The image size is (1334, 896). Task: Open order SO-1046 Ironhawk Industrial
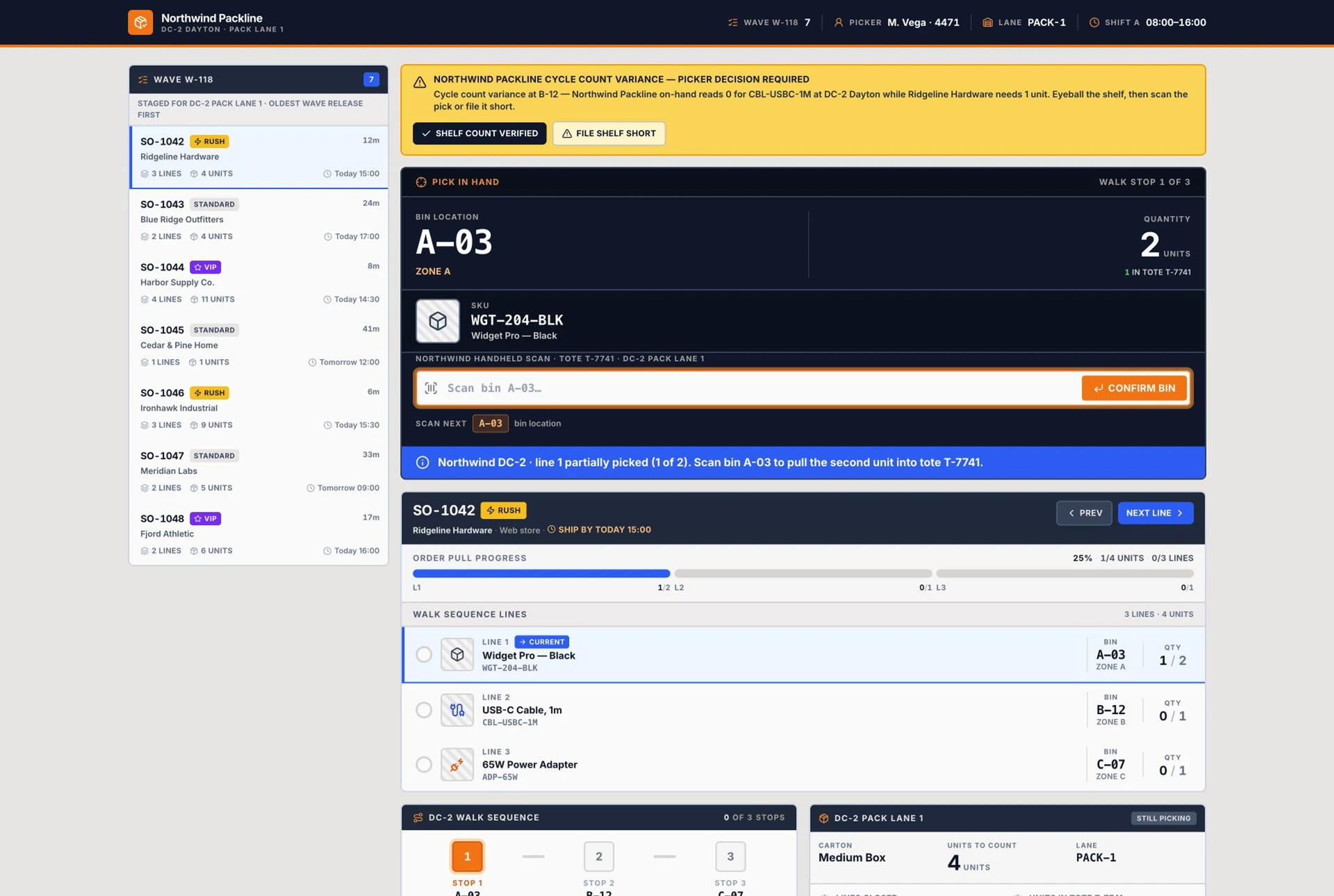click(258, 408)
